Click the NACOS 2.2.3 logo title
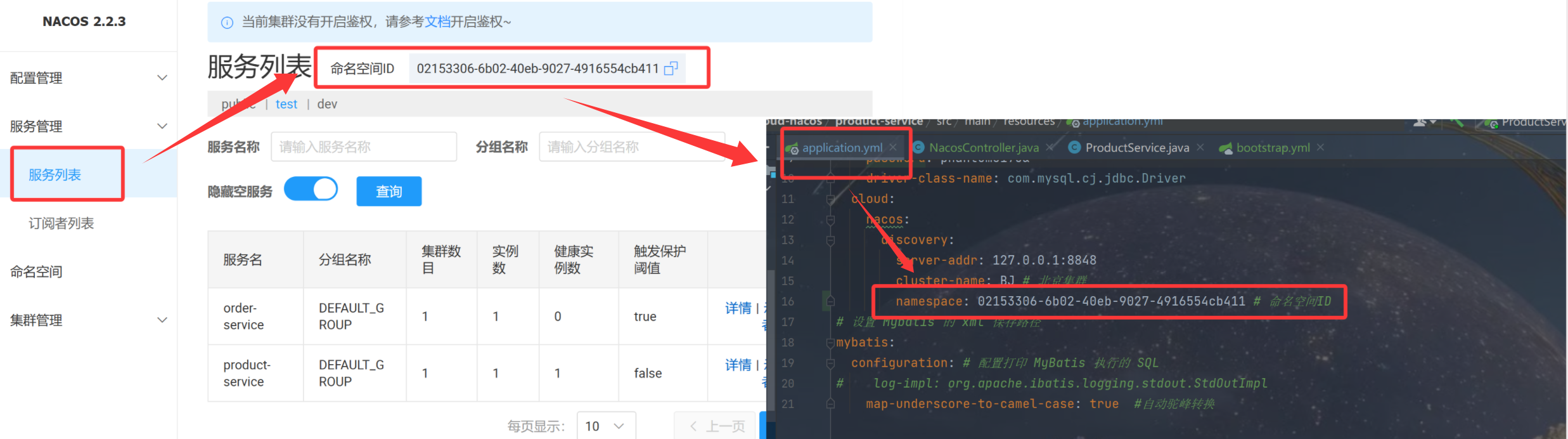Image resolution: width=1568 pixels, height=439 pixels. (84, 21)
